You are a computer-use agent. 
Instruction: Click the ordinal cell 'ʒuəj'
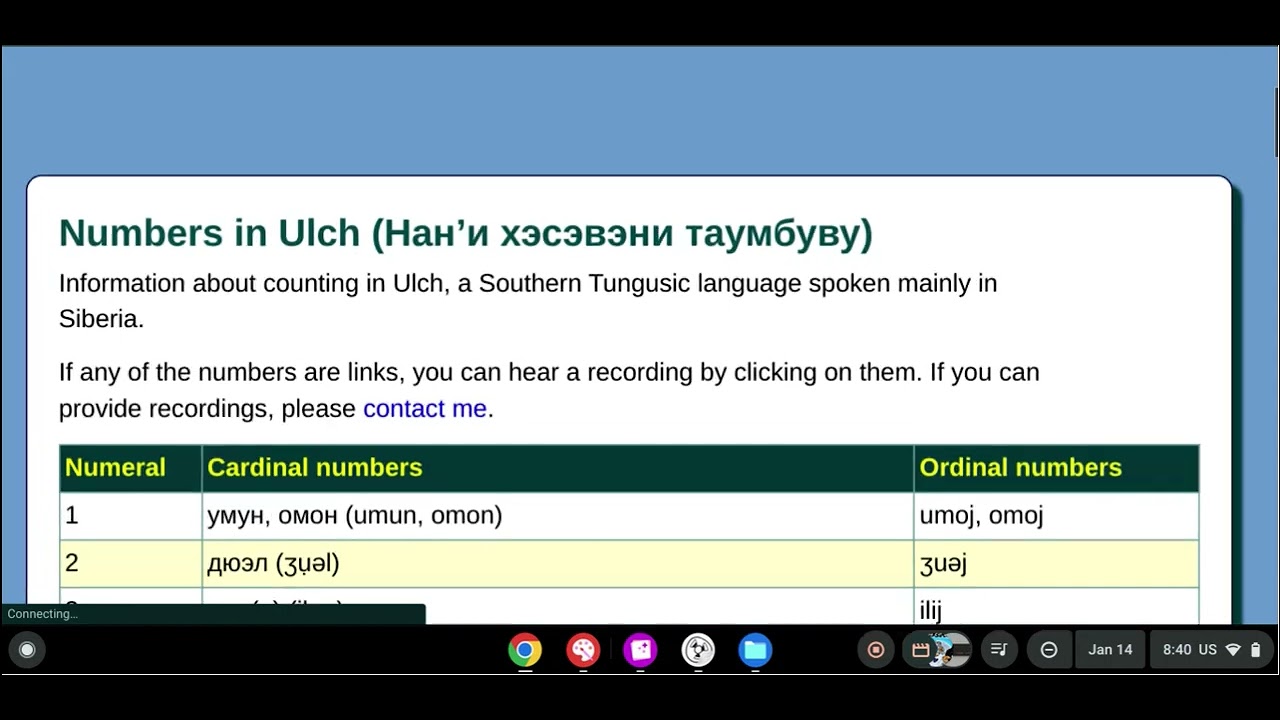[x=1056, y=564]
